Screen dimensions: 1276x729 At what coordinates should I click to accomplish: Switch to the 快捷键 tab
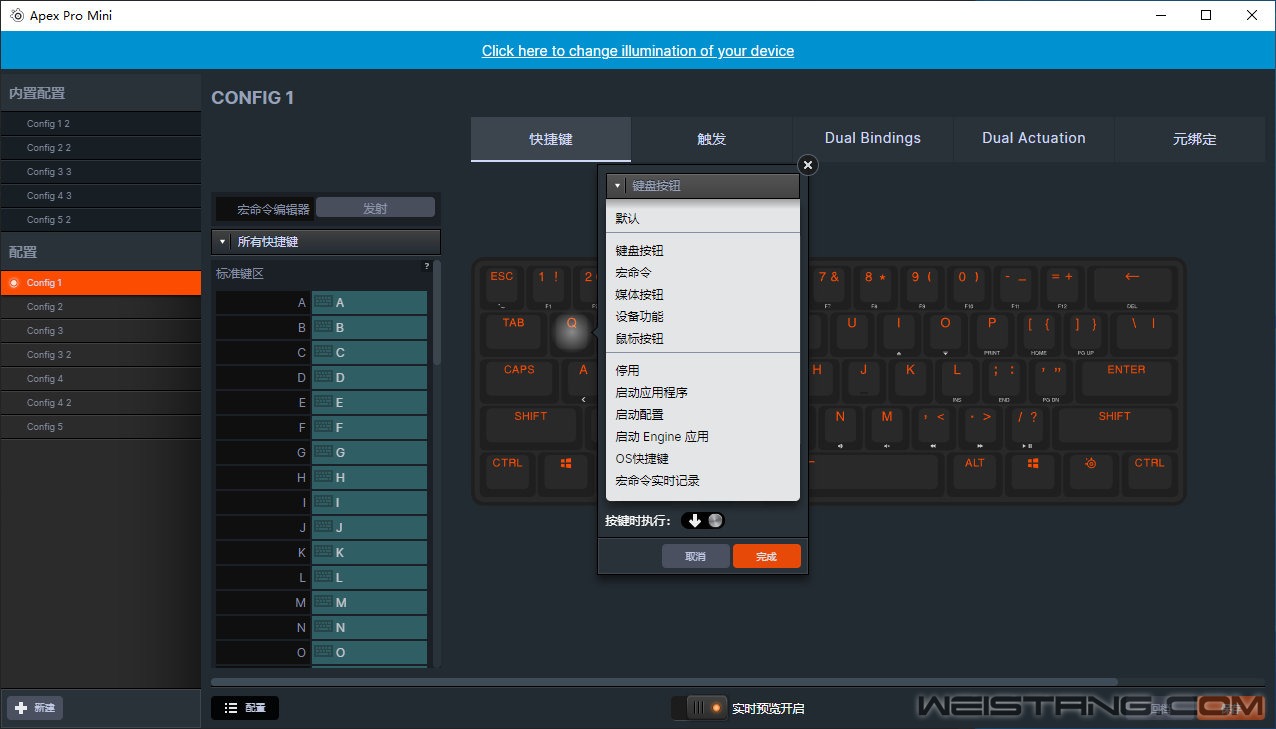(x=551, y=139)
